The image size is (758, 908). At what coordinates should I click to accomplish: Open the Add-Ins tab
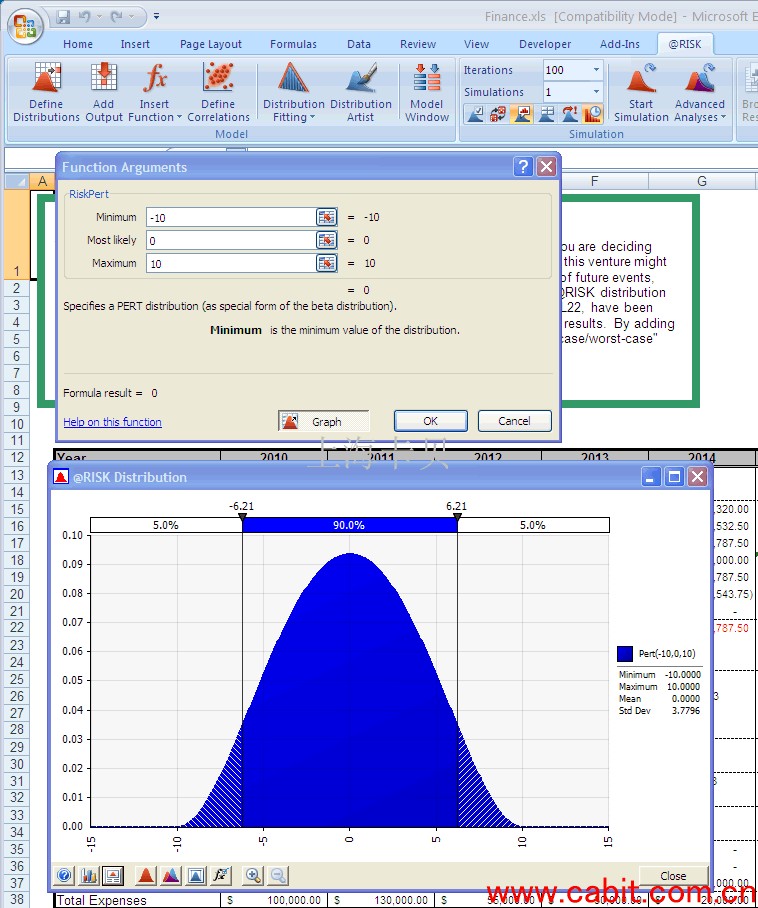pos(620,44)
